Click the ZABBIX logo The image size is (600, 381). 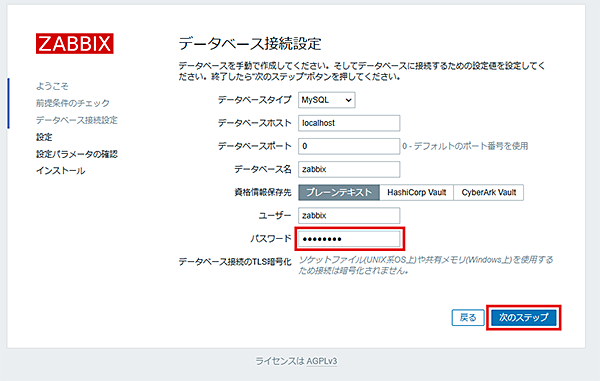tap(75, 43)
